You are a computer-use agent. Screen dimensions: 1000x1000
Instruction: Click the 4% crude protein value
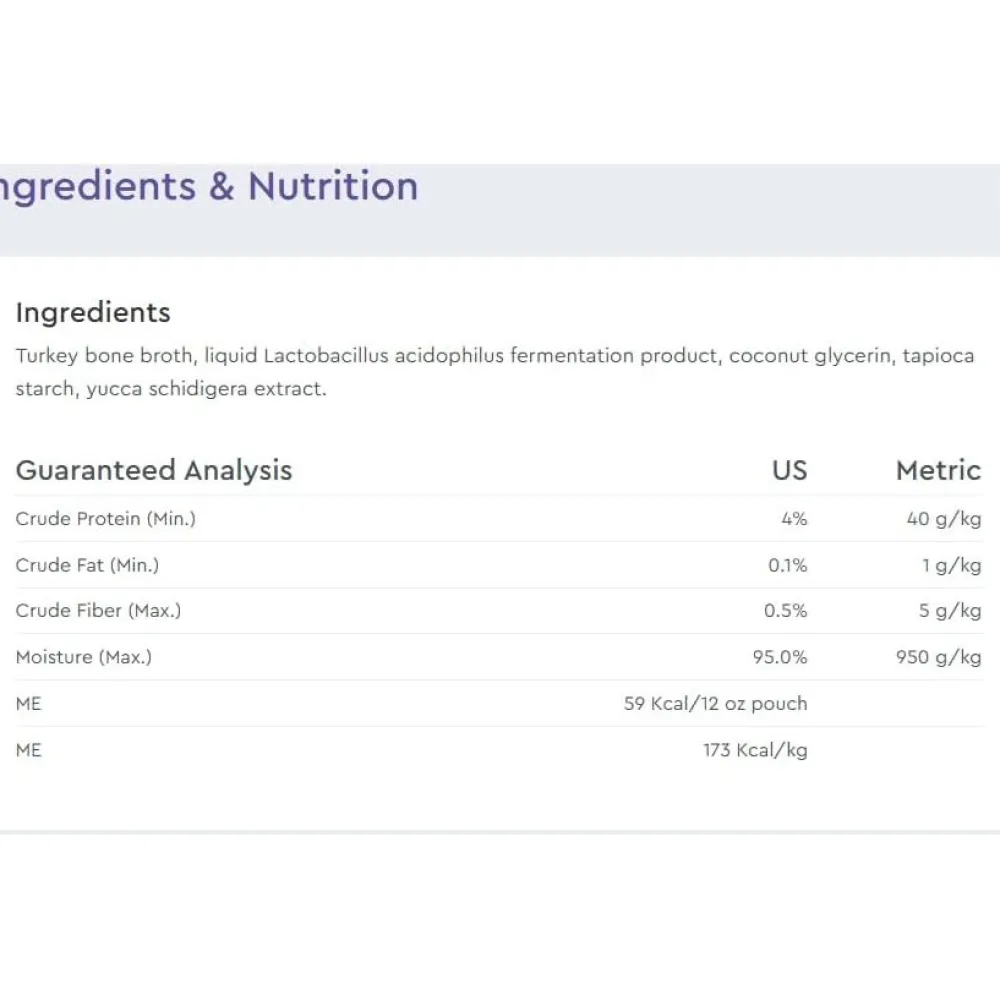(x=794, y=518)
